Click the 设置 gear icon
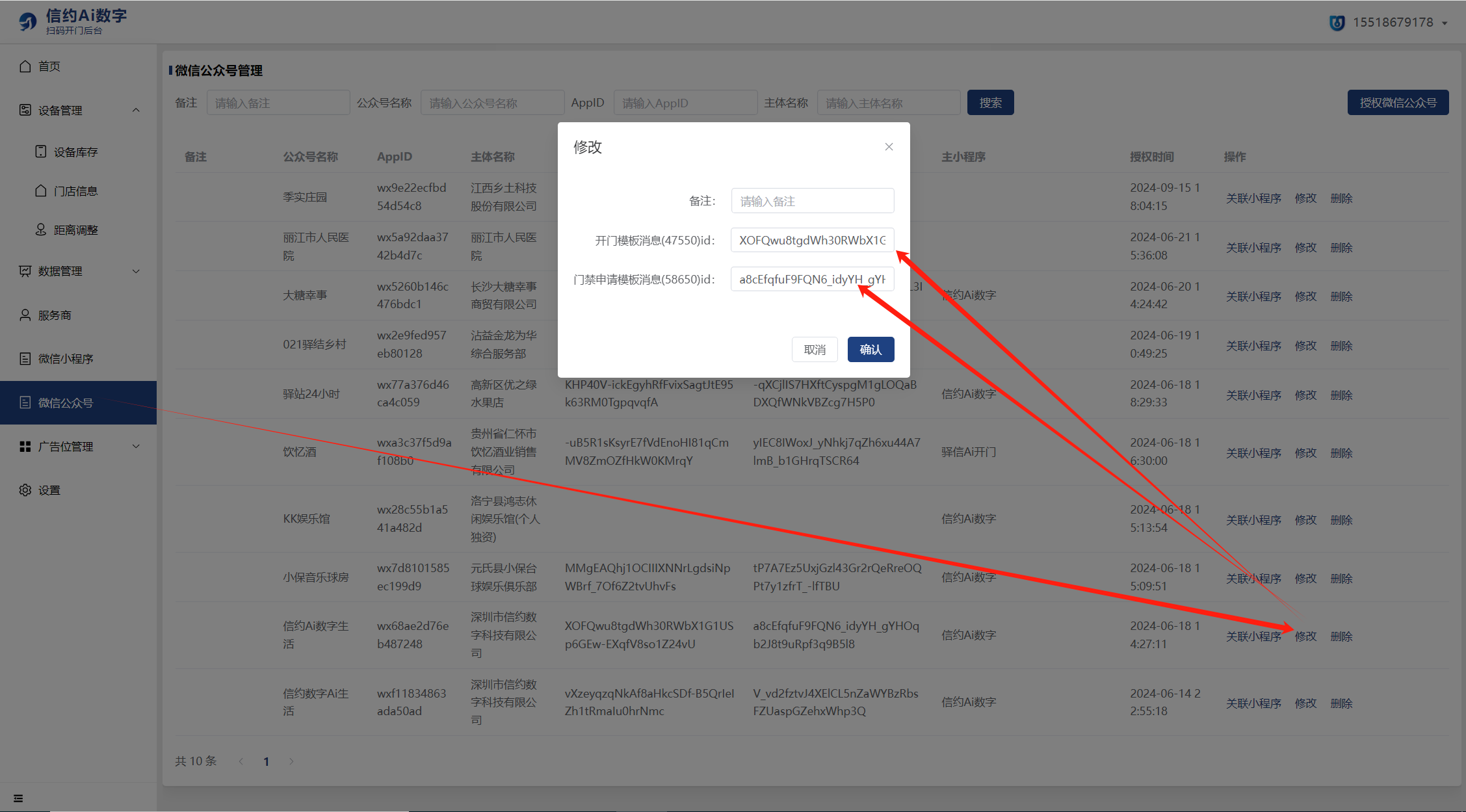This screenshot has width=1466, height=812. [x=25, y=490]
